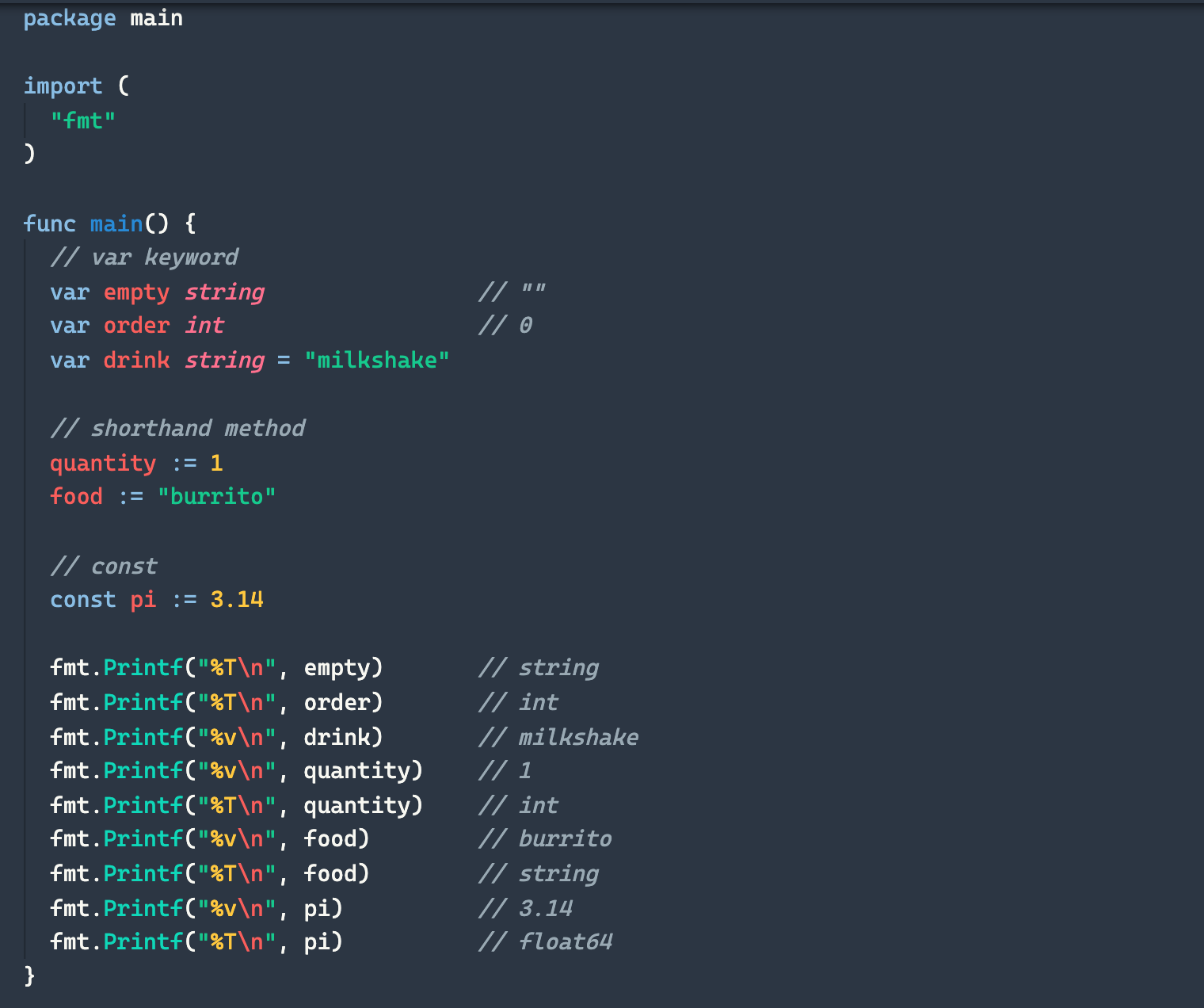
Task: Click the '// burrito' output comment
Action: tap(545, 839)
